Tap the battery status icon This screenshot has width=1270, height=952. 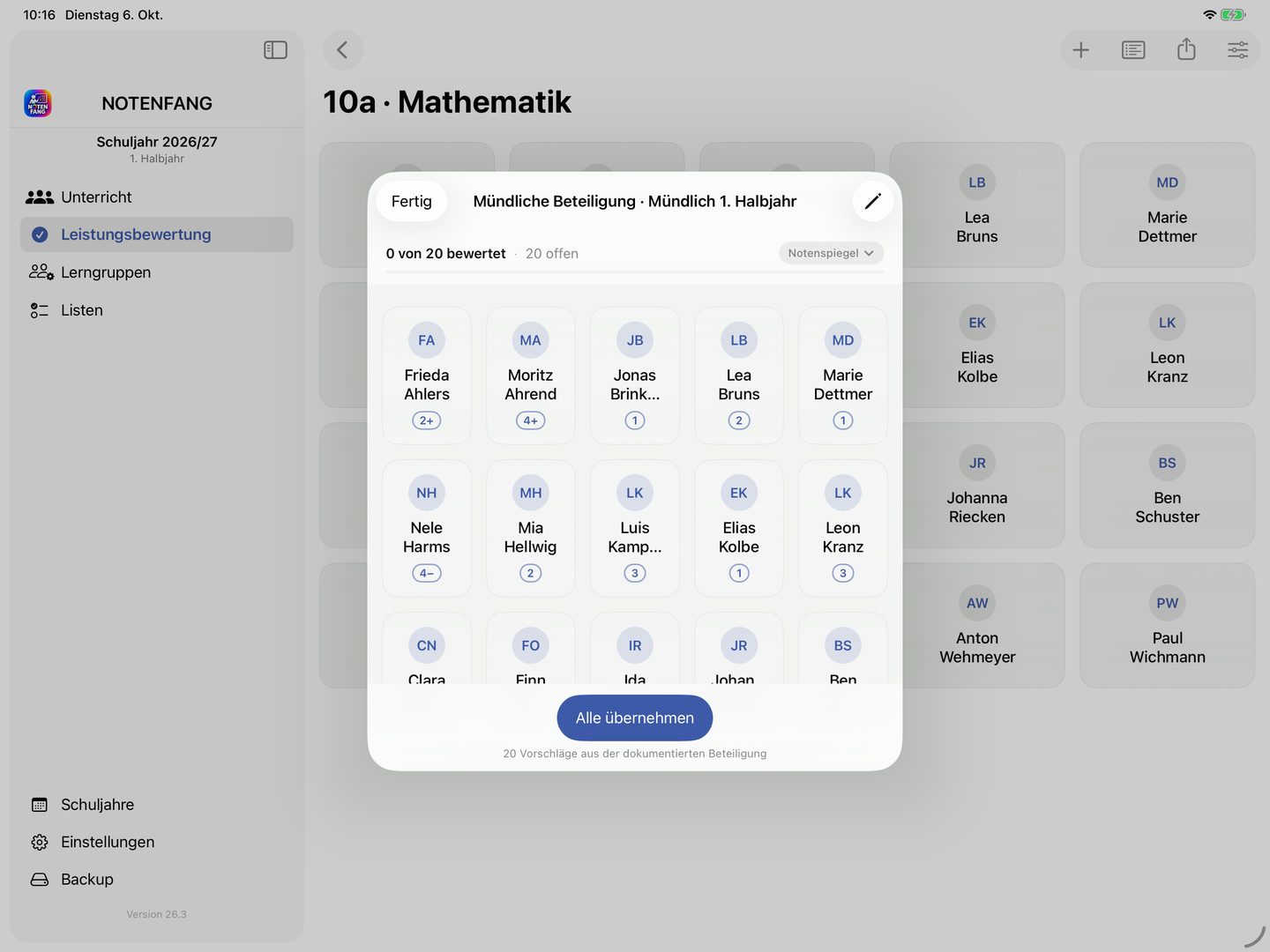tap(1233, 15)
